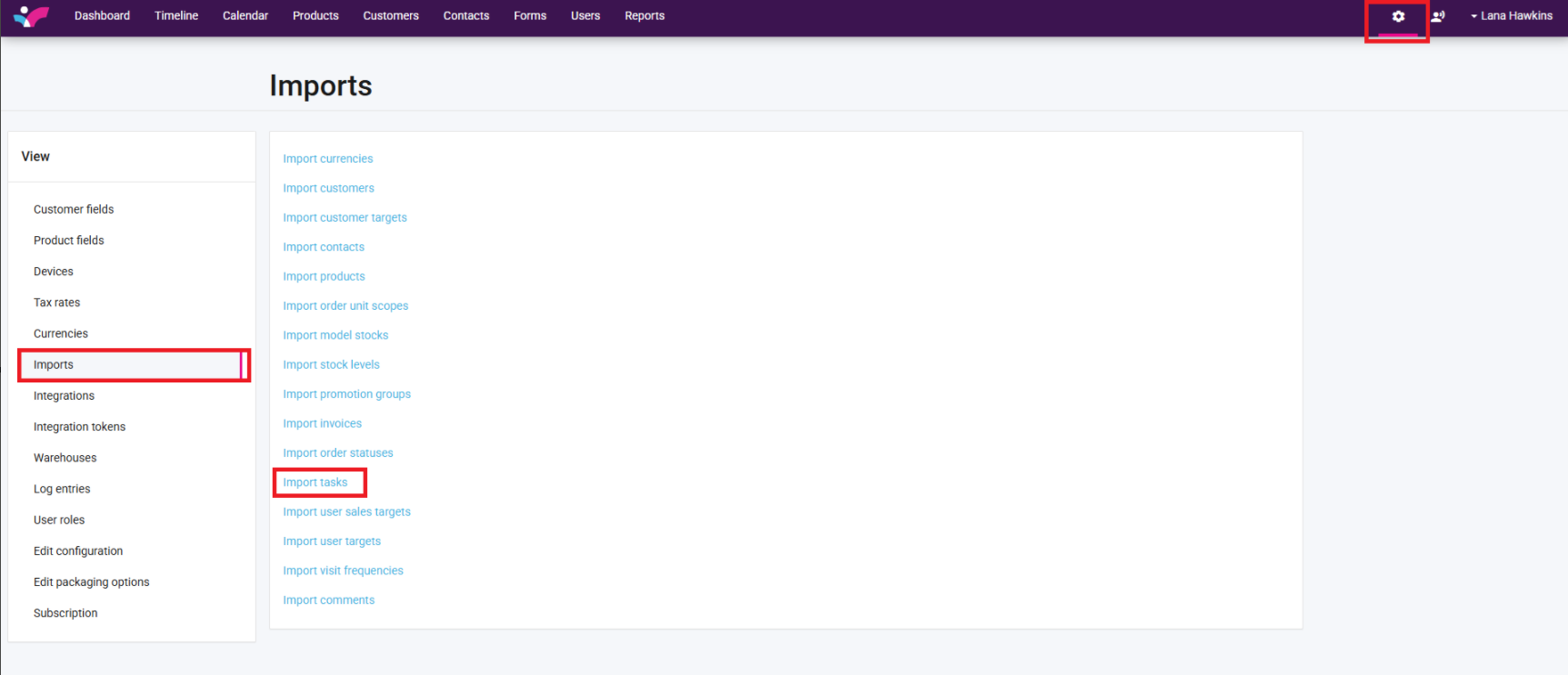Open the Calendar page from navbar
The width and height of the screenshot is (1568, 675).
245,16
